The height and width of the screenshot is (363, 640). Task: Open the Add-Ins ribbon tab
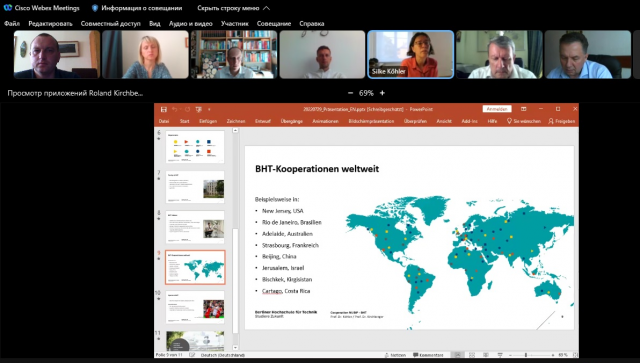pos(469,121)
